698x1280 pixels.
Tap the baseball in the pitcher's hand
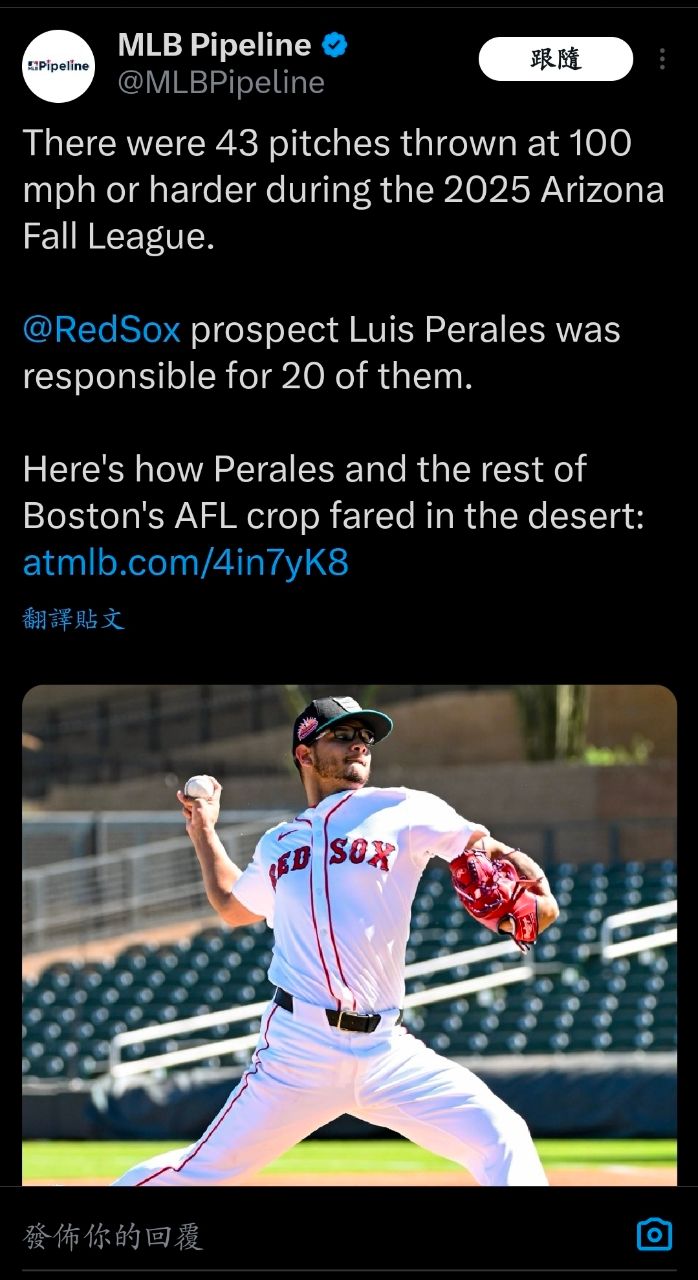(200, 786)
